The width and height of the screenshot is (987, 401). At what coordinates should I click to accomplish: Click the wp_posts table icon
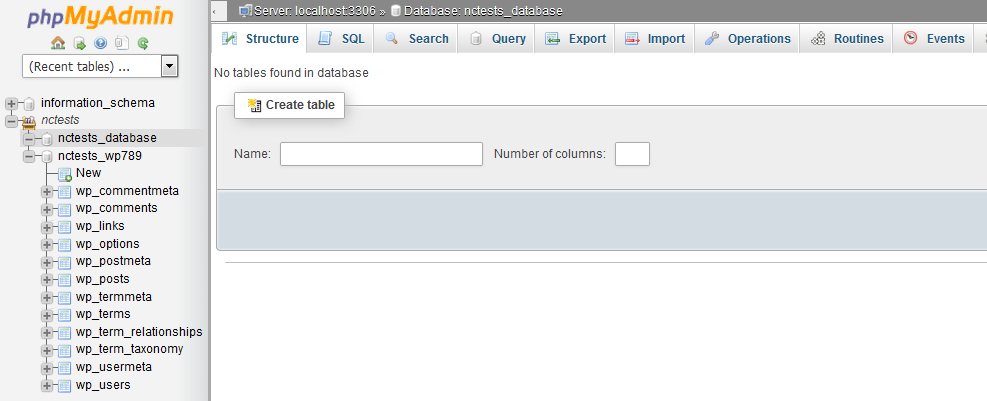coord(65,280)
